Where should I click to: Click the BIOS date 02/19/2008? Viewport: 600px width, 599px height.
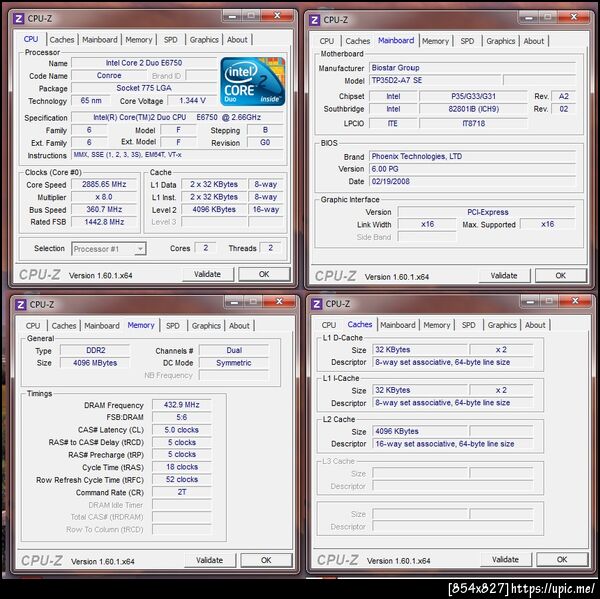(x=473, y=181)
